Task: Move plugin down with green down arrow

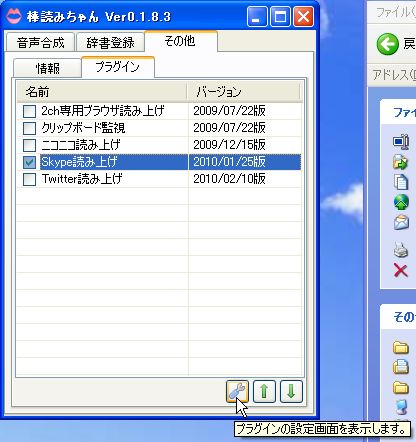Action: [x=291, y=391]
